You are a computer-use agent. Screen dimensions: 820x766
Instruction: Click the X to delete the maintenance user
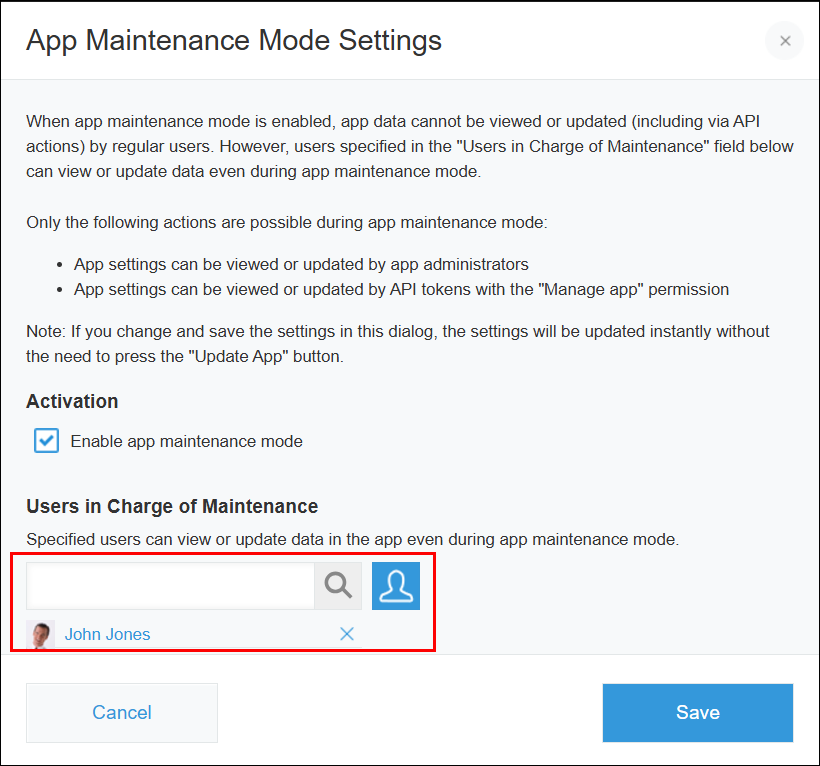pyautogui.click(x=347, y=634)
